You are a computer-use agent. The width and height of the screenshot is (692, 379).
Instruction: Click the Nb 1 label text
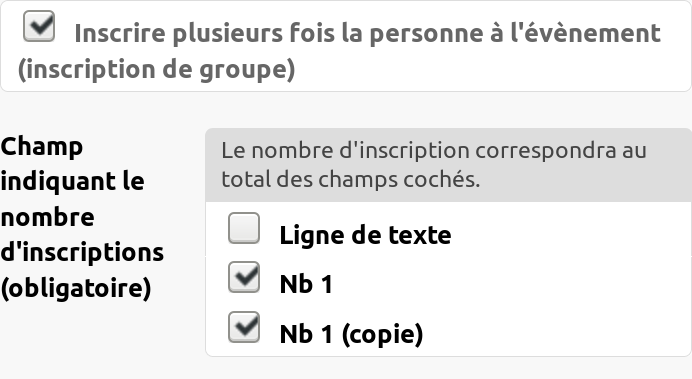(306, 284)
